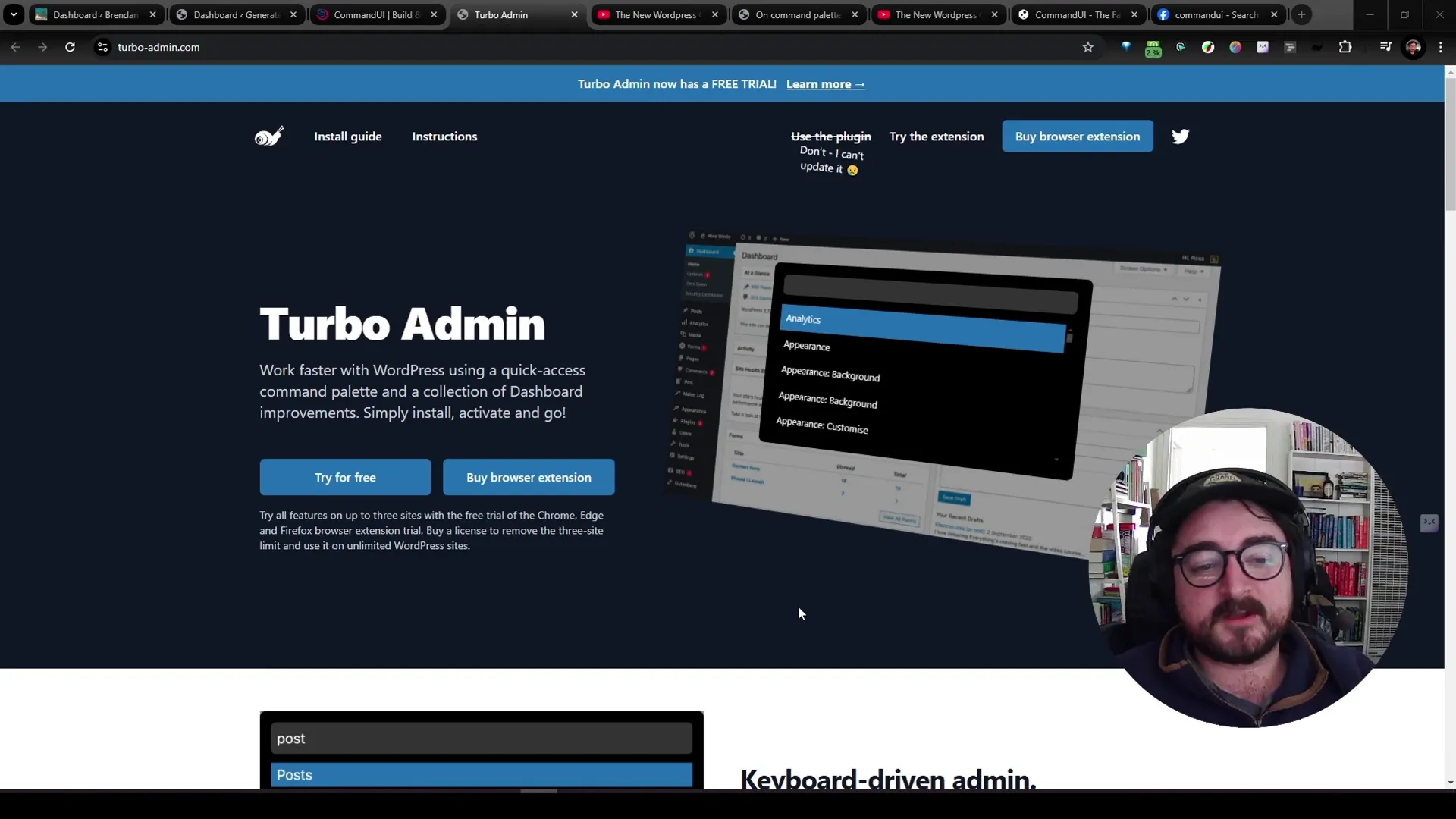Screen dimensions: 1456x819
Task: Open the green 2.3k badge extension
Action: click(1153, 48)
